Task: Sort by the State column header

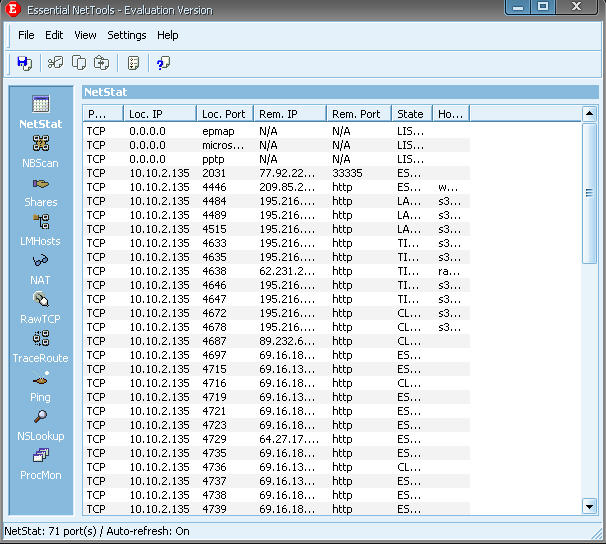Action: coord(412,114)
